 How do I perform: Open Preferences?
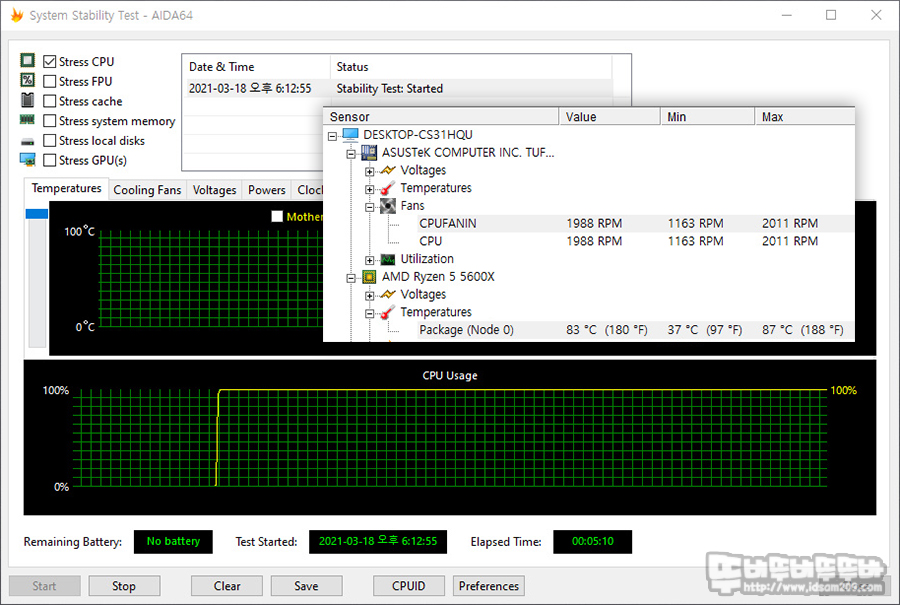coord(488,586)
